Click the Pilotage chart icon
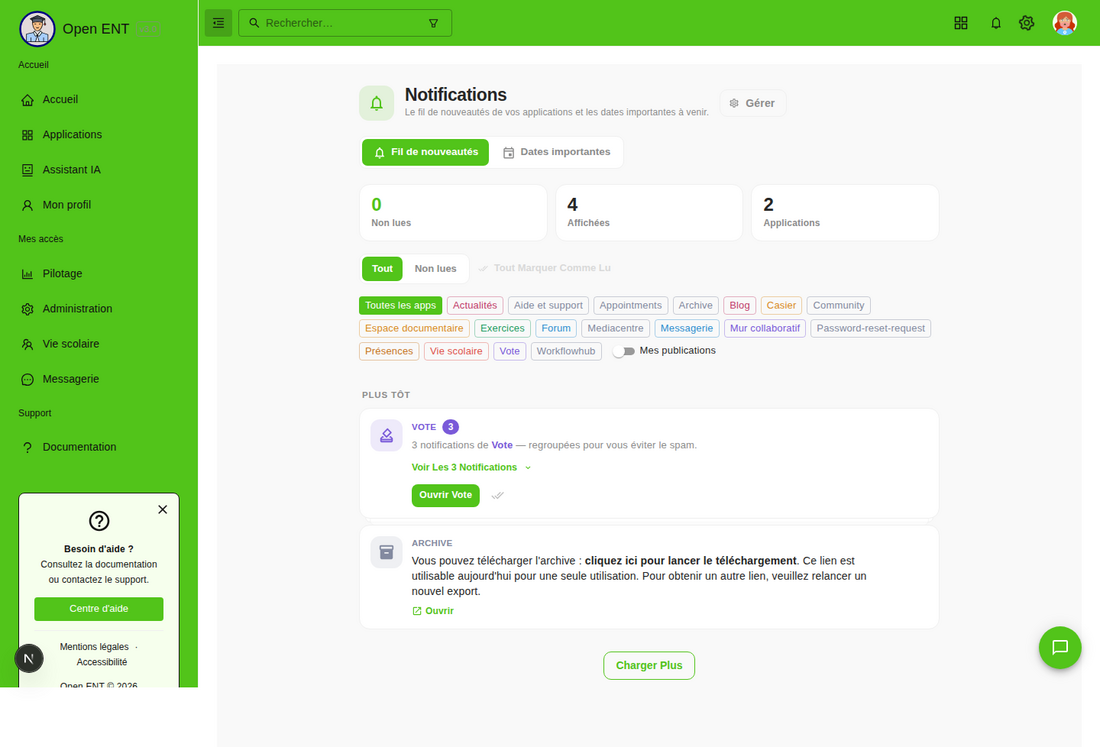This screenshot has height=747, width=1100. point(27,274)
